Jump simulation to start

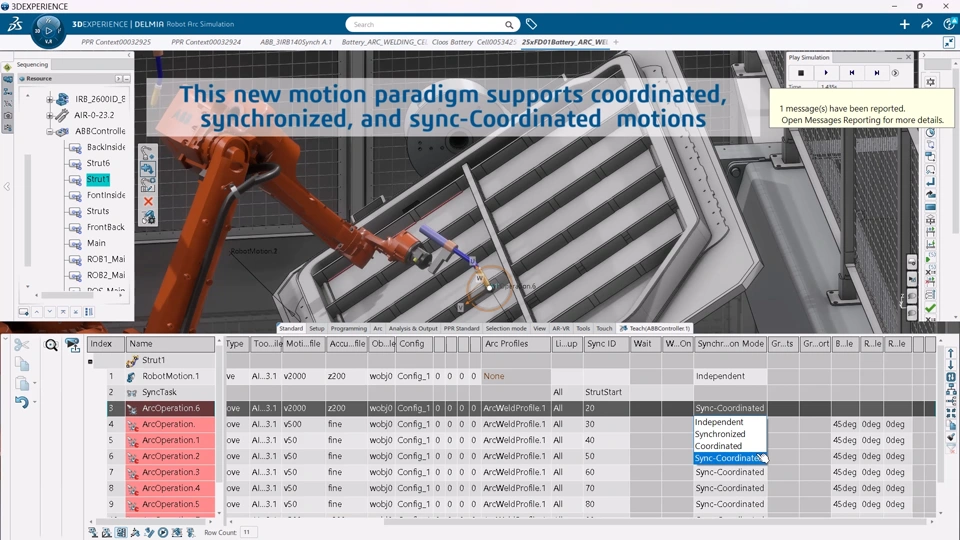851,73
